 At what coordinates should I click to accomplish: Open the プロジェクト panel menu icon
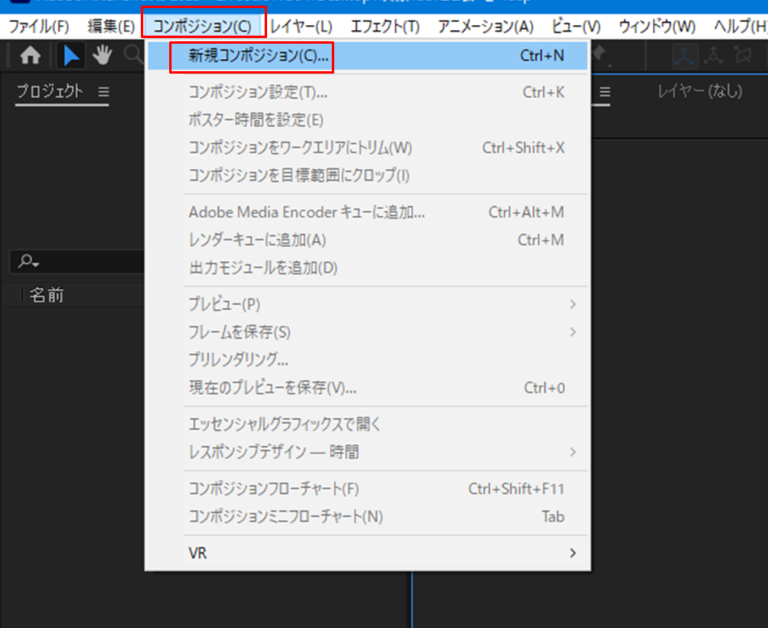(103, 92)
